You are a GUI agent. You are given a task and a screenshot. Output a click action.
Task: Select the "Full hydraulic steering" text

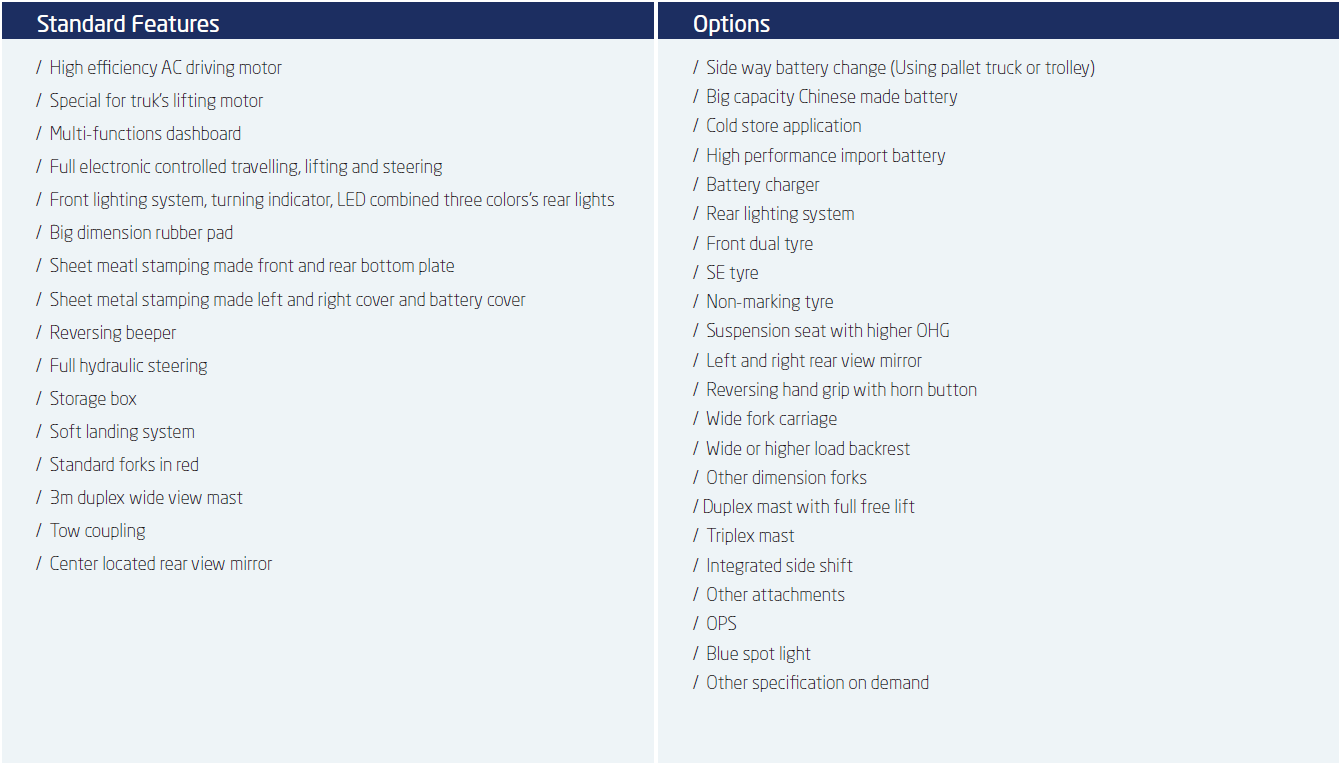(x=129, y=366)
